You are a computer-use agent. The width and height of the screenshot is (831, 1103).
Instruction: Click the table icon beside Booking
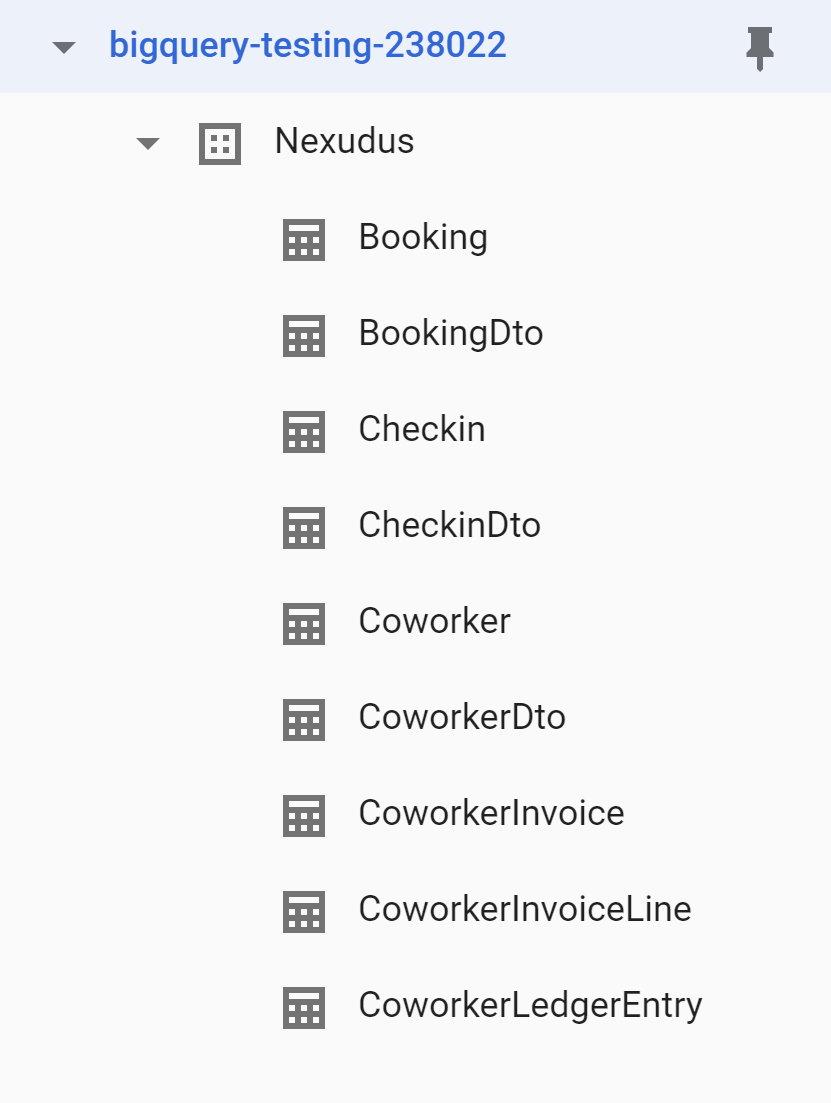[x=304, y=240]
